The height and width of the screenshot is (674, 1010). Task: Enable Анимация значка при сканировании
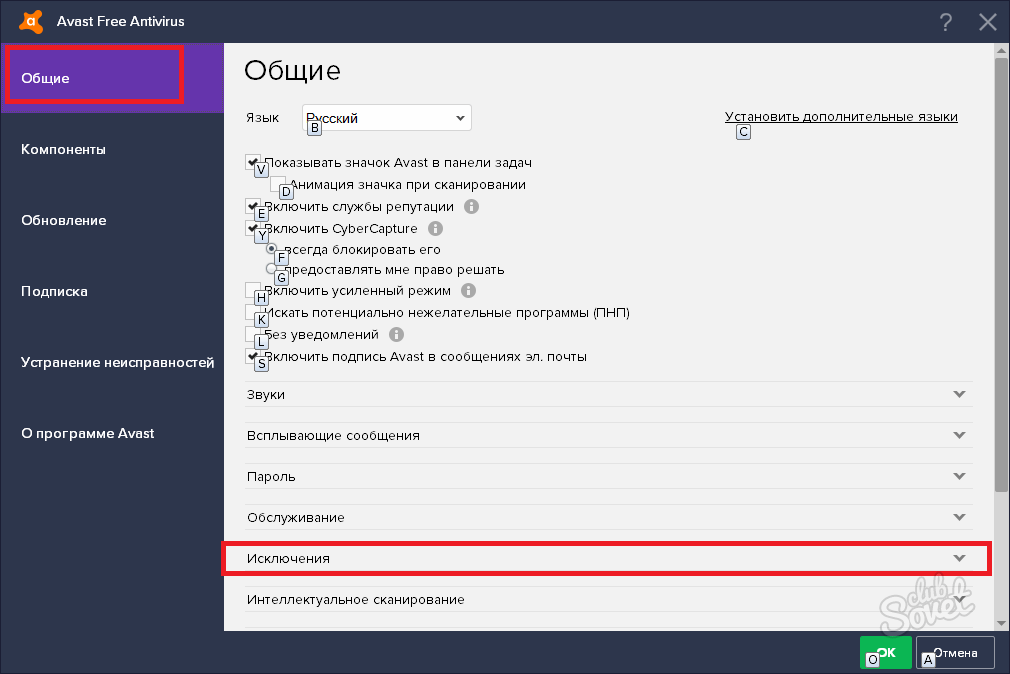(278, 184)
